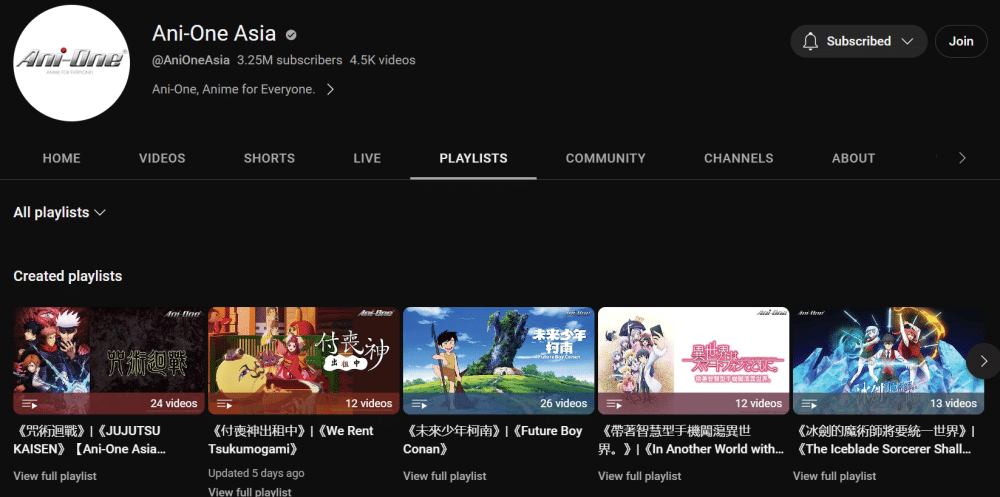Open the Iceblade Sorcerer playlist thumbnail
1000x497 pixels.
888,360
